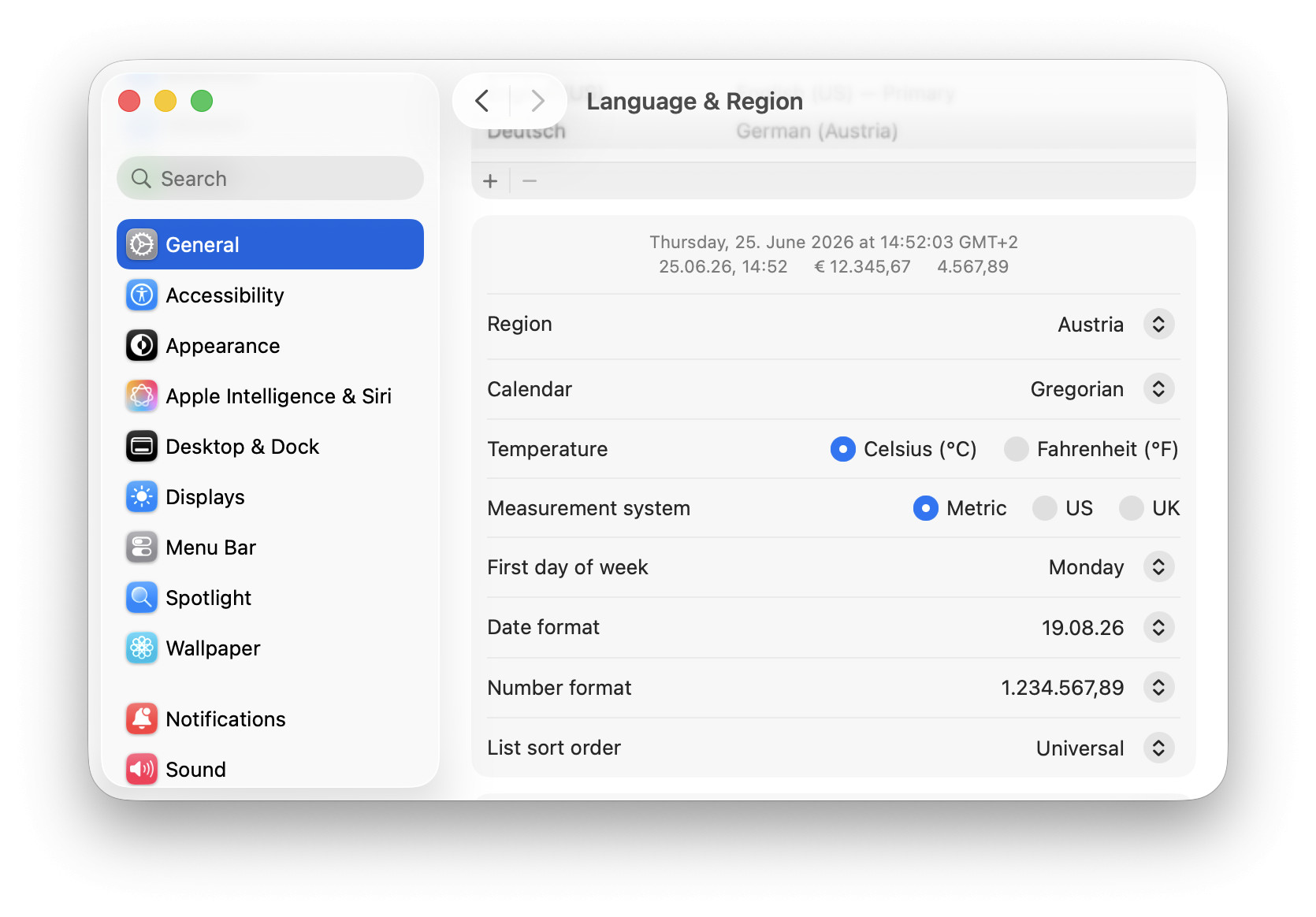Click the Appearance icon in sidebar
Screen dimensions: 1316x917
pyautogui.click(x=142, y=346)
